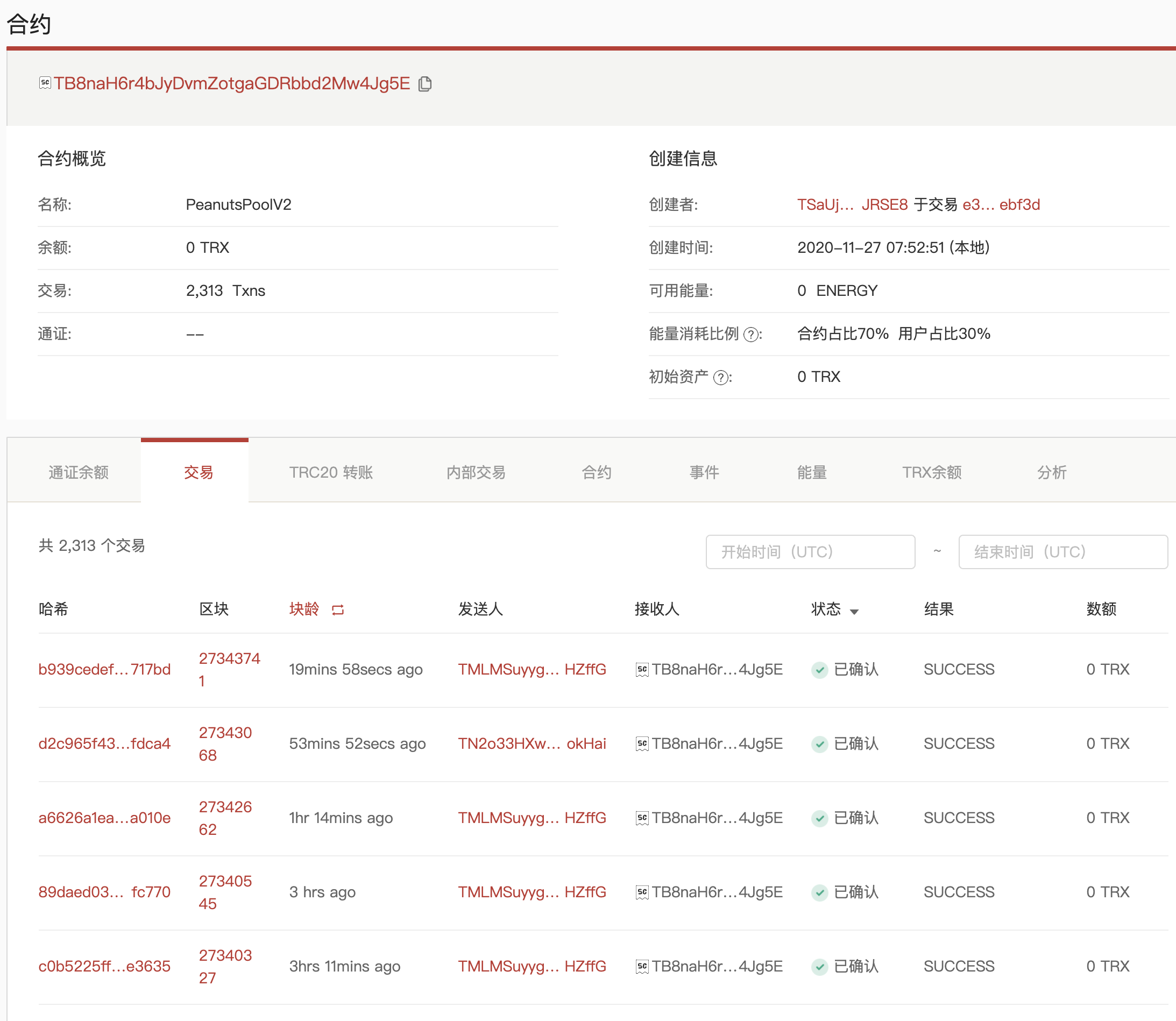Open the 内部交易 tab
The image size is (1176, 1021).
pyautogui.click(x=476, y=472)
